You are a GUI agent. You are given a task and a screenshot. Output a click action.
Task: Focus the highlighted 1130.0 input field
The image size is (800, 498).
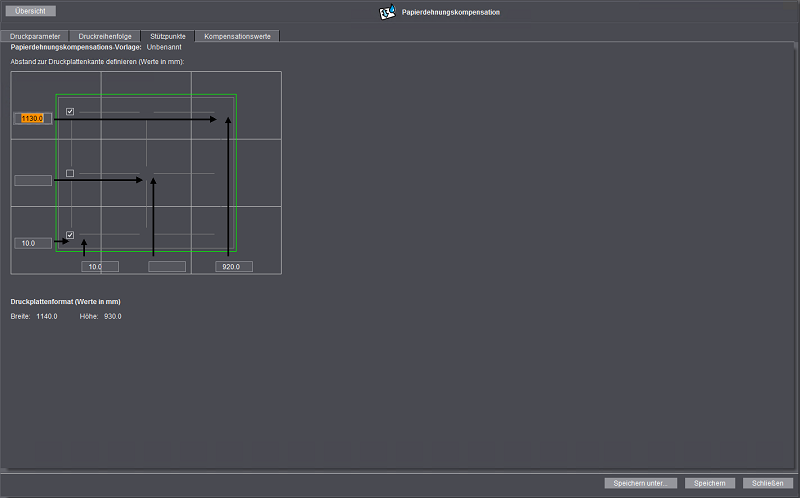pos(32,118)
